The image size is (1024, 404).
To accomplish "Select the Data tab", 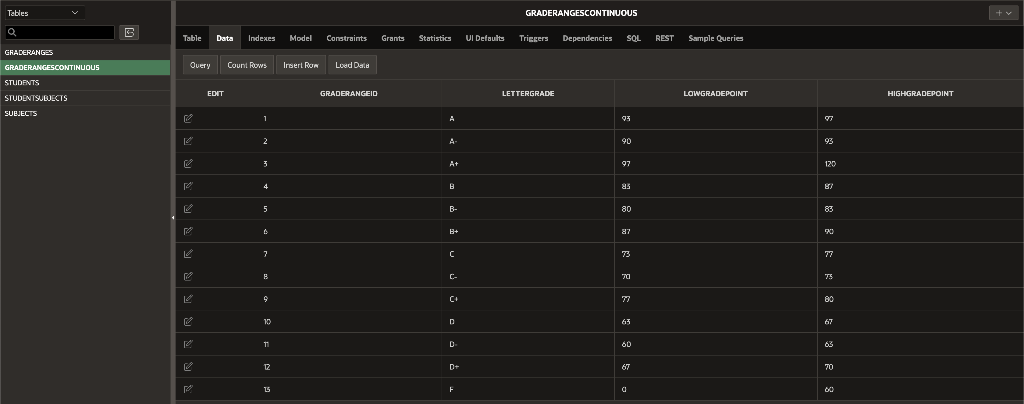I will [225, 38].
